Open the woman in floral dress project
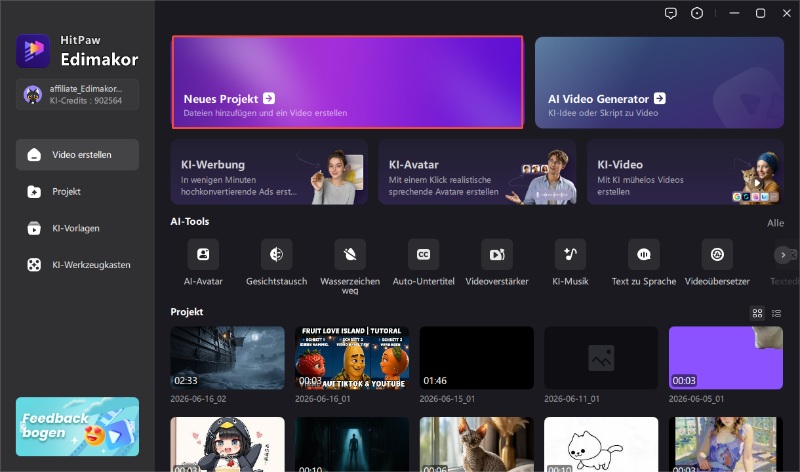The image size is (800, 472). tap(726, 444)
